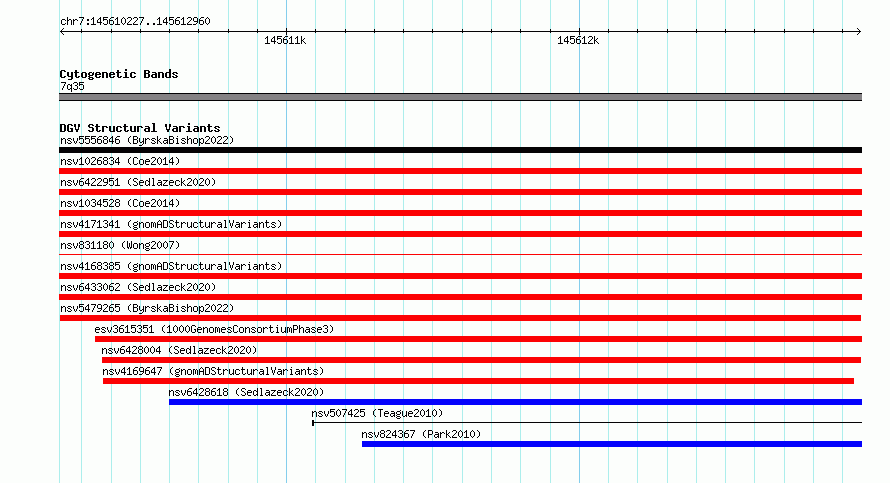Image resolution: width=890 pixels, height=483 pixels.
Task: Open esv3615351 (1000GenomesConsortiumPhase3) label
Action: 214,329
